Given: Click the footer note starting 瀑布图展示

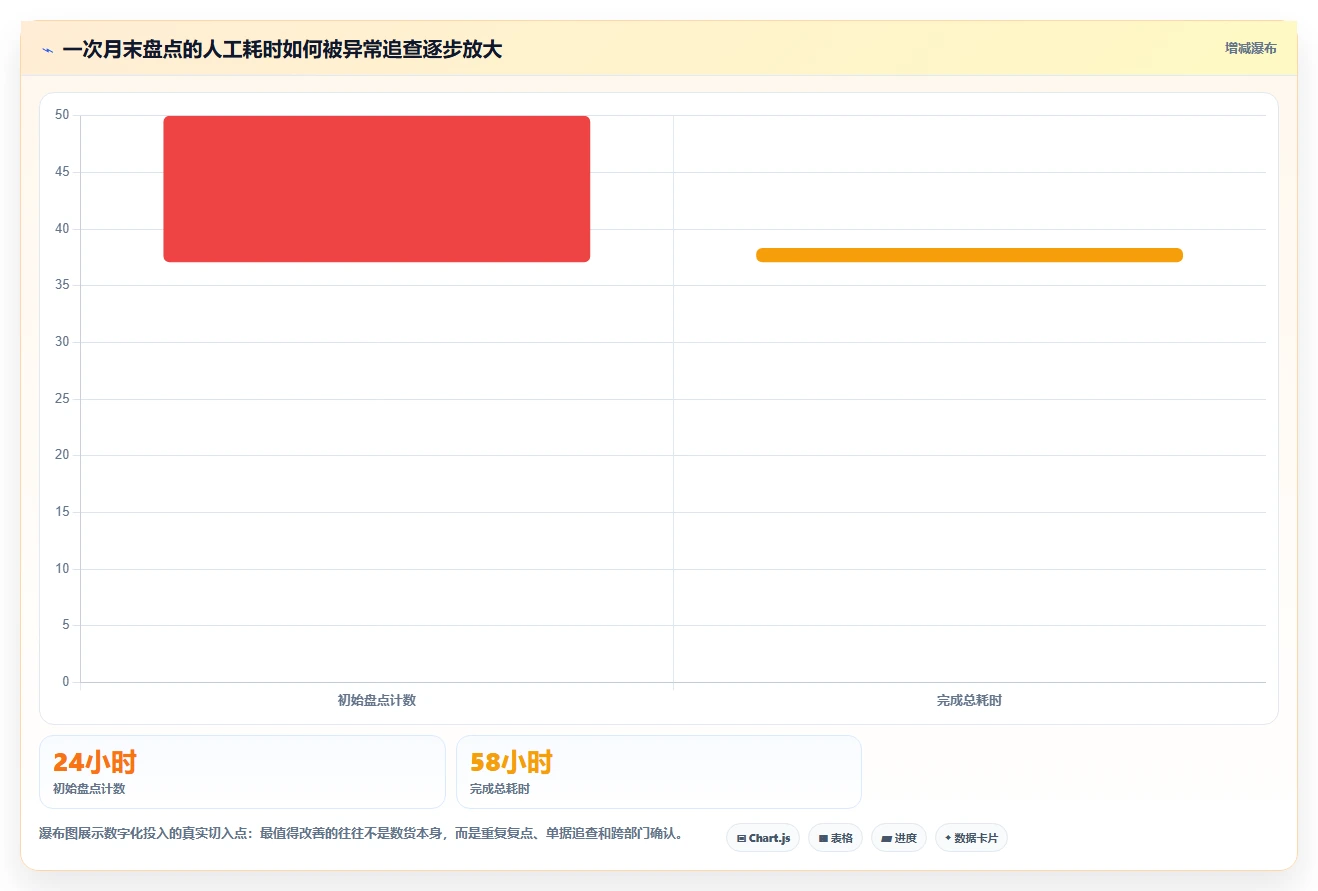Looking at the screenshot, I should (362, 833).
